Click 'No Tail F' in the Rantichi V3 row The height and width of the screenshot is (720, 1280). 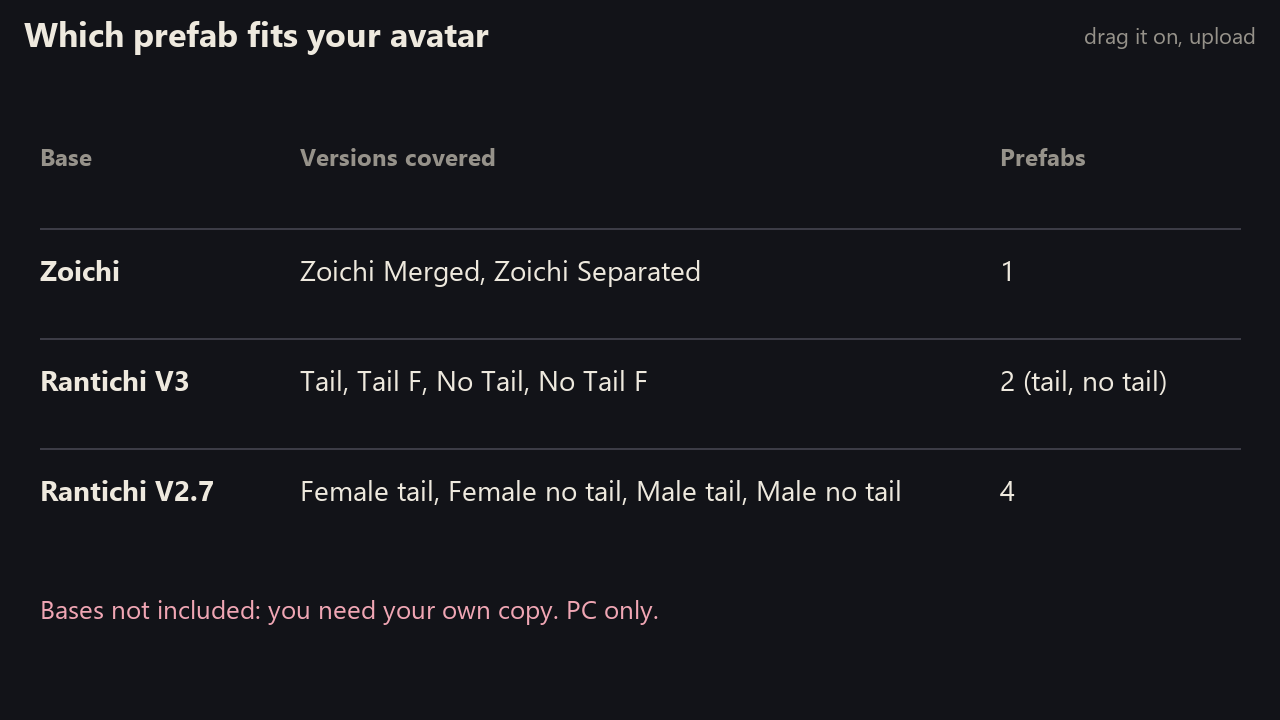(x=593, y=382)
